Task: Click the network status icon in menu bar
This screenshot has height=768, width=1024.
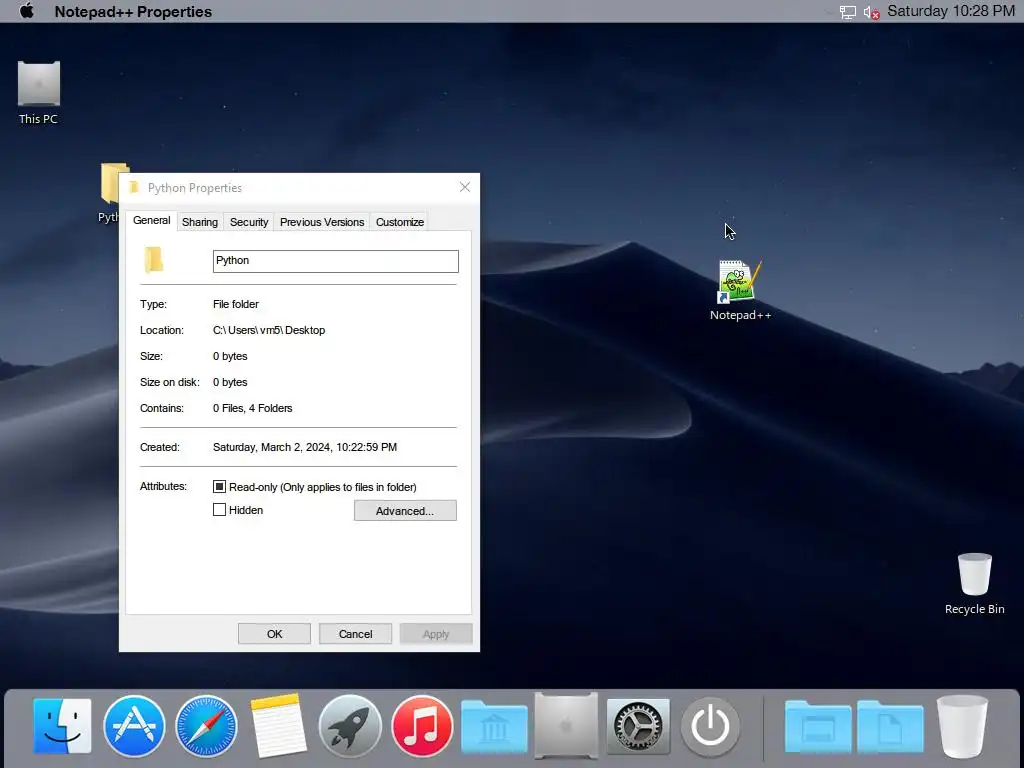Action: [848, 12]
